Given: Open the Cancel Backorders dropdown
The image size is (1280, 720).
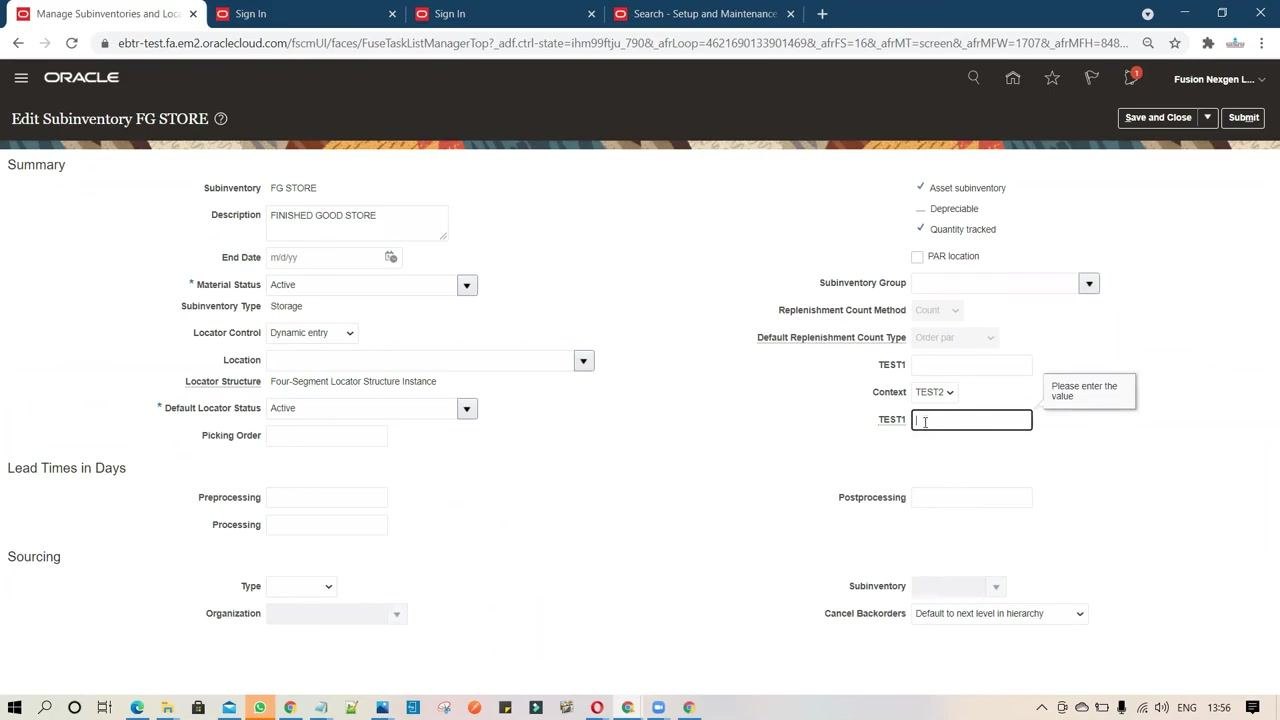Looking at the screenshot, I should click(999, 614).
